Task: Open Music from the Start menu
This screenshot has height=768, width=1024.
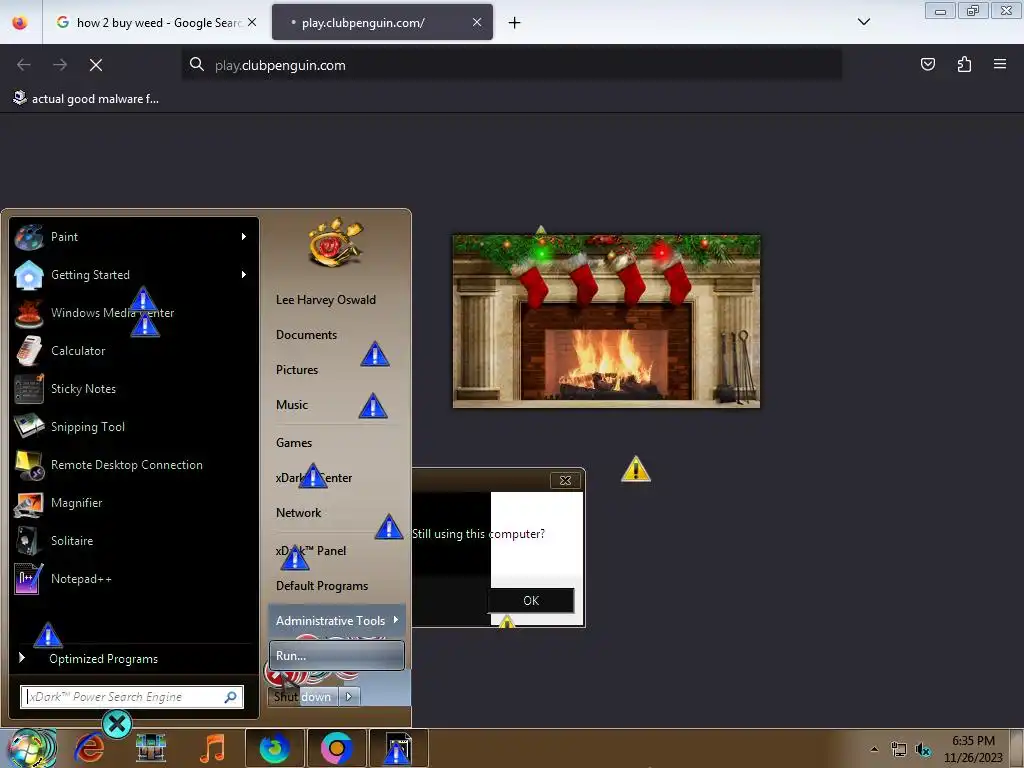Action: pyautogui.click(x=292, y=405)
